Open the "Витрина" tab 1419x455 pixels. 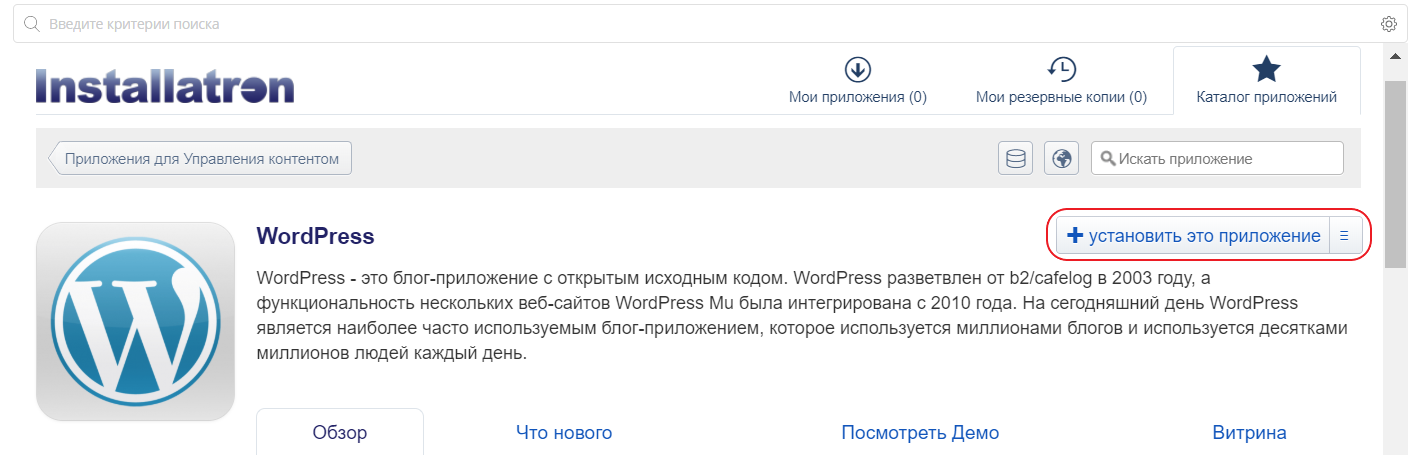1249,433
